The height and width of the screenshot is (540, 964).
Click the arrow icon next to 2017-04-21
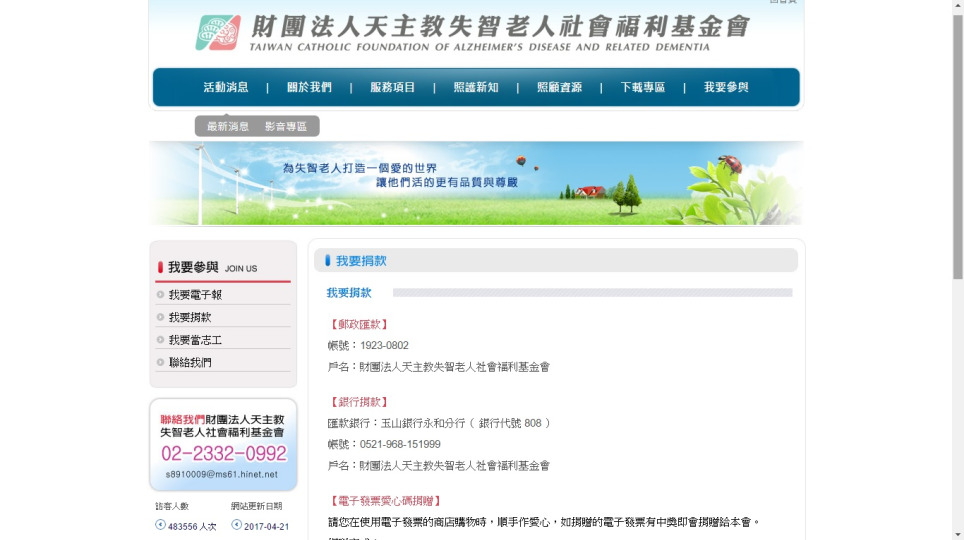pos(237,525)
